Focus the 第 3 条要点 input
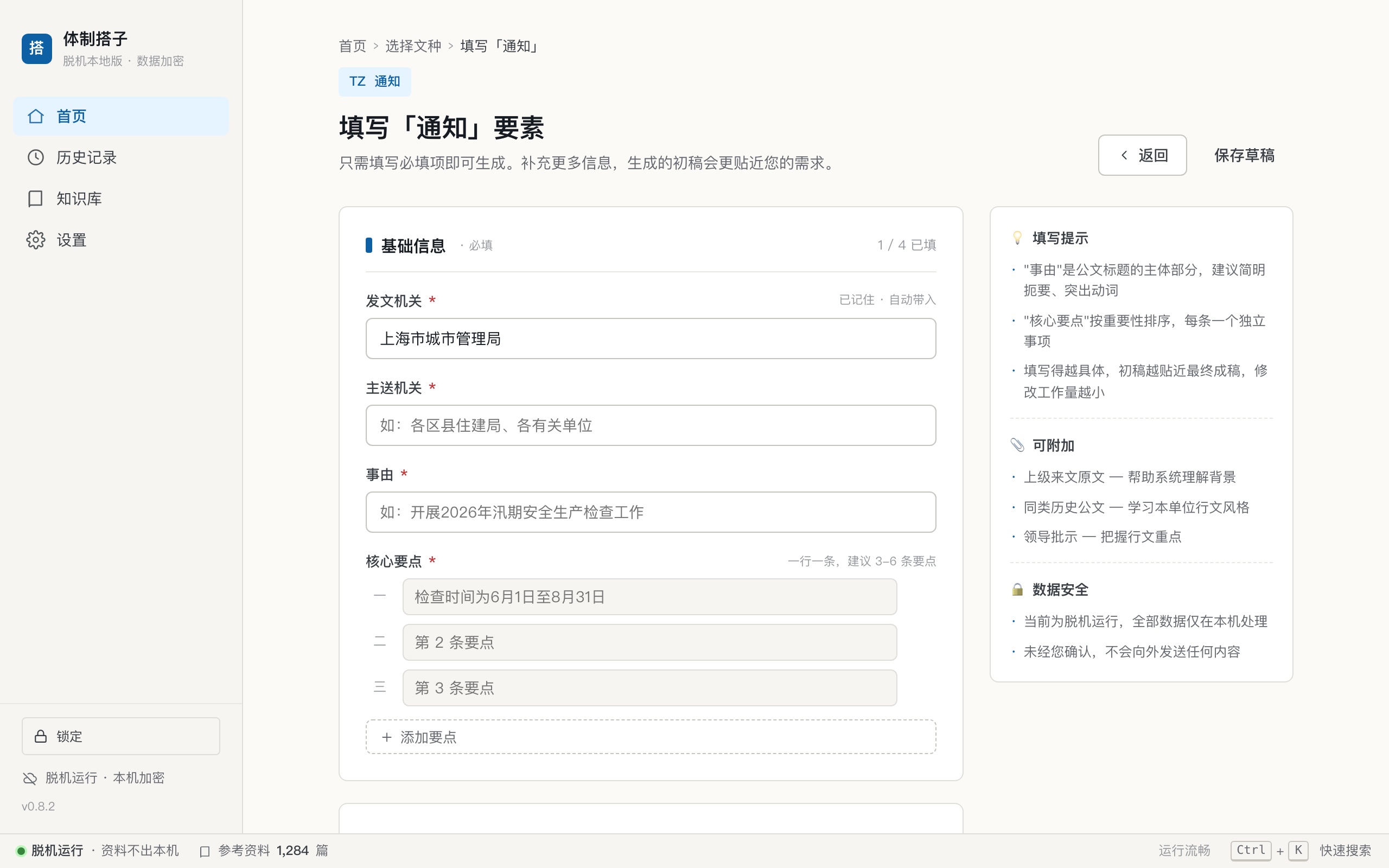Image resolution: width=1389 pixels, height=868 pixels. click(649, 688)
